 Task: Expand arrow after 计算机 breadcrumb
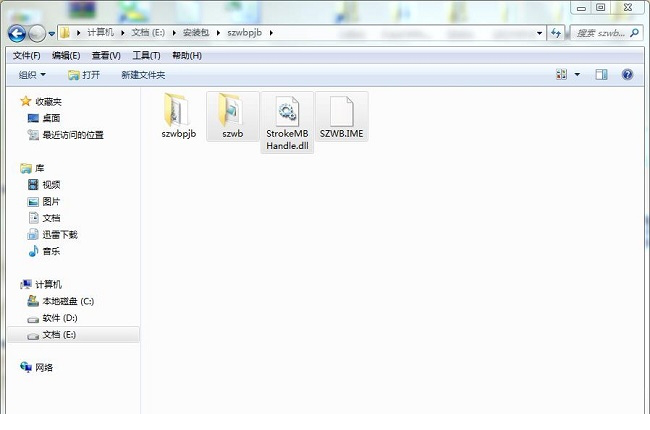coord(123,33)
